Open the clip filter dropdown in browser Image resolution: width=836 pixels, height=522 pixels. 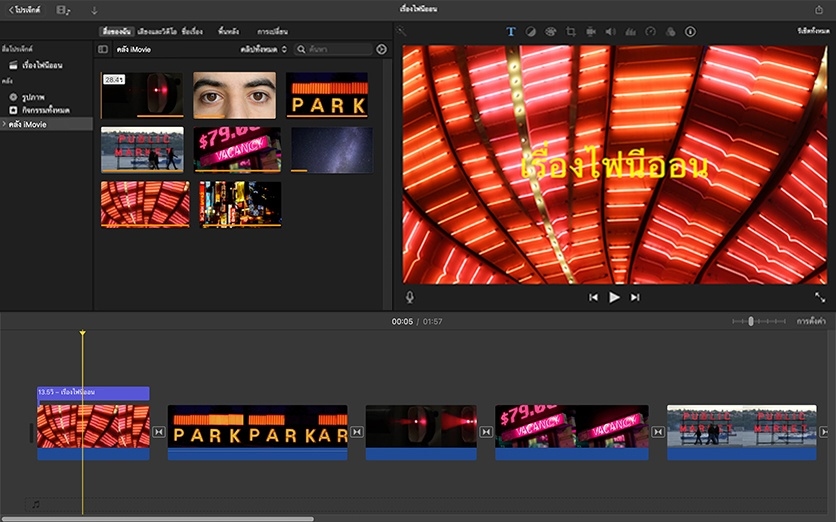coord(263,49)
